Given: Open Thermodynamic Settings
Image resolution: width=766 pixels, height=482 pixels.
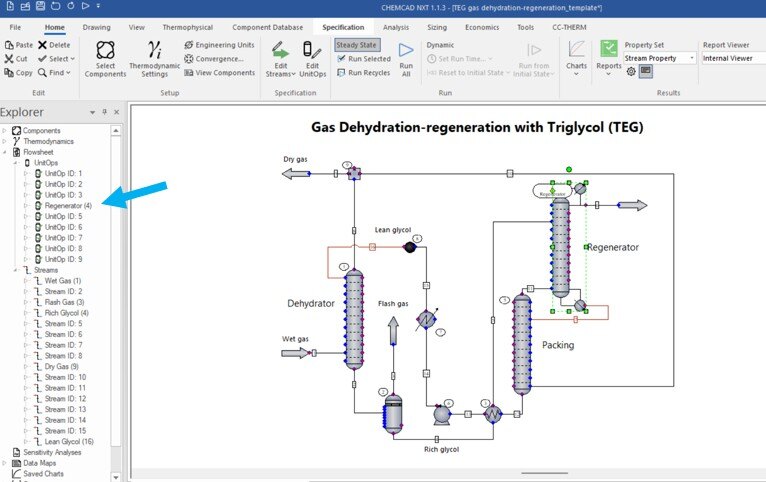Looking at the screenshot, I should (x=154, y=59).
